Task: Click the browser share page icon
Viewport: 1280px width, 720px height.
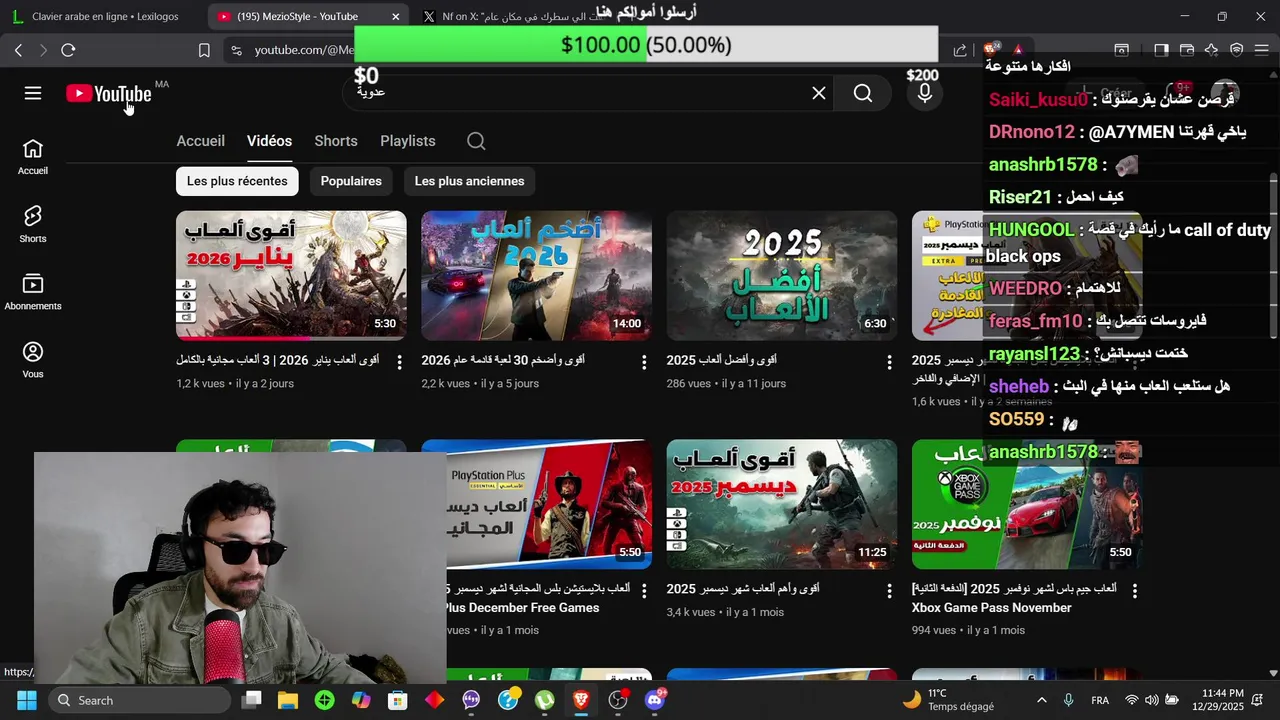Action: click(x=960, y=50)
